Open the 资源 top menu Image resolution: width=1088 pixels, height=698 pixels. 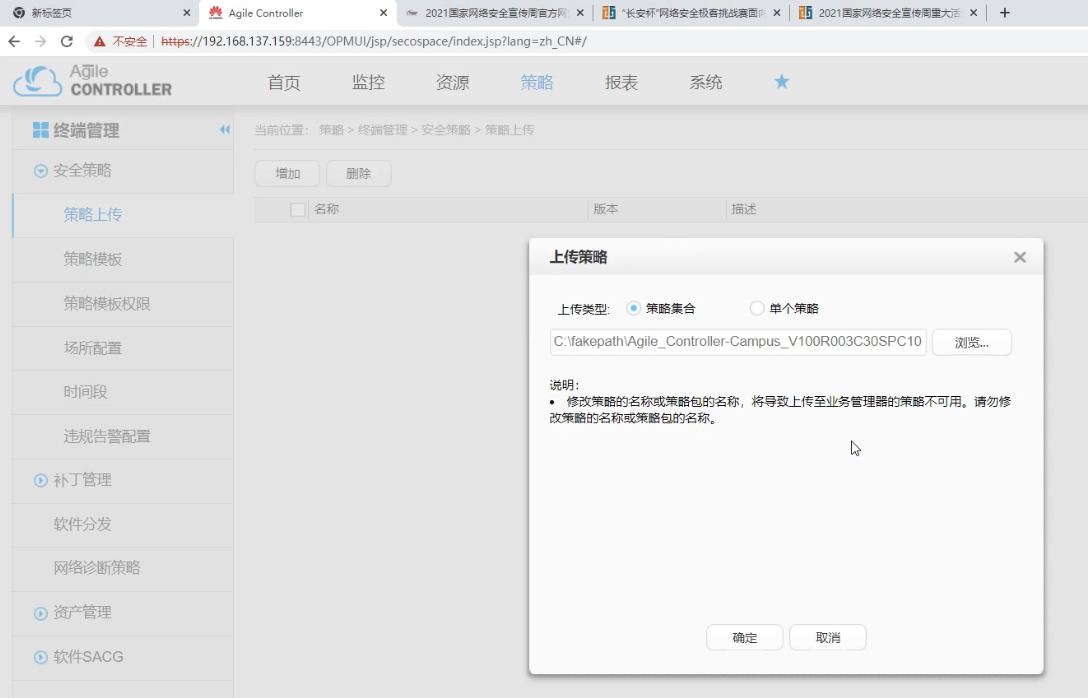click(452, 83)
